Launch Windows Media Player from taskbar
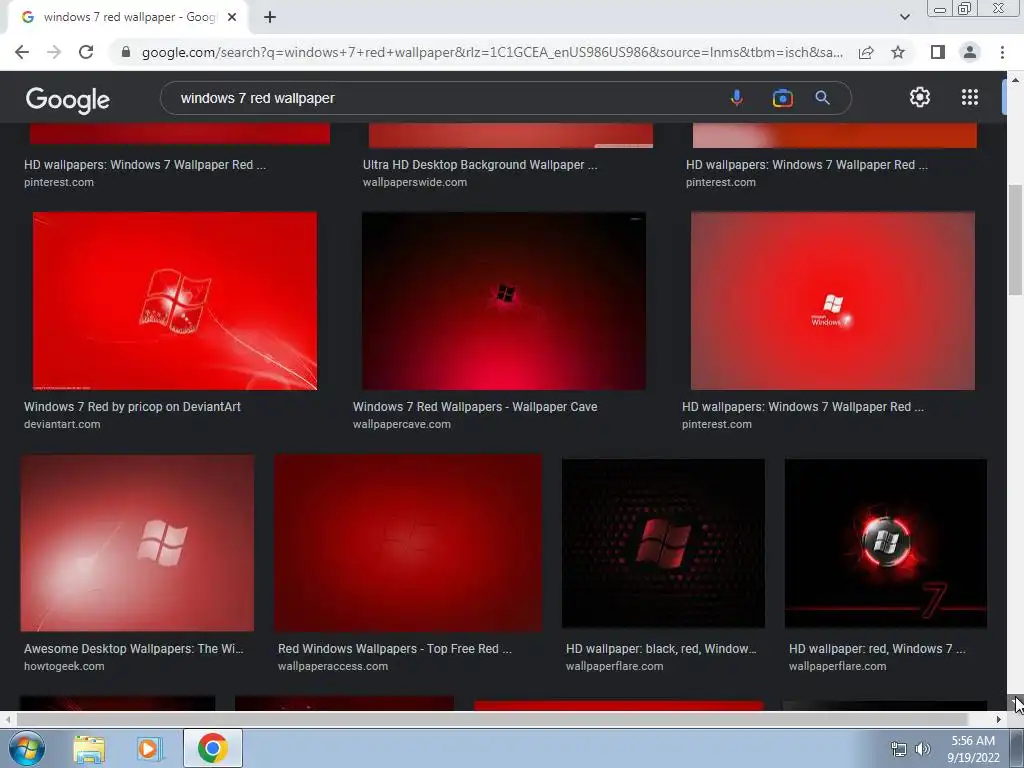This screenshot has height=768, width=1024. tap(150, 748)
